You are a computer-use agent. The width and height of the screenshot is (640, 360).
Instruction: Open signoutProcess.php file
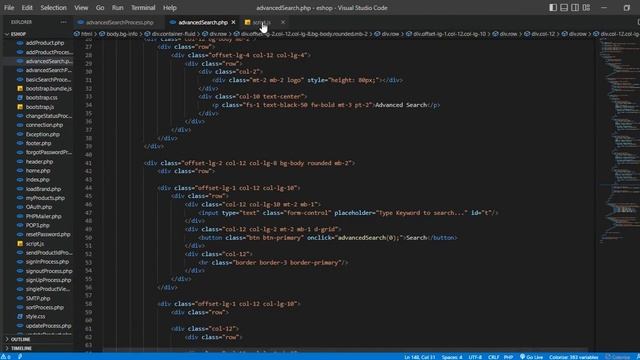point(49,271)
